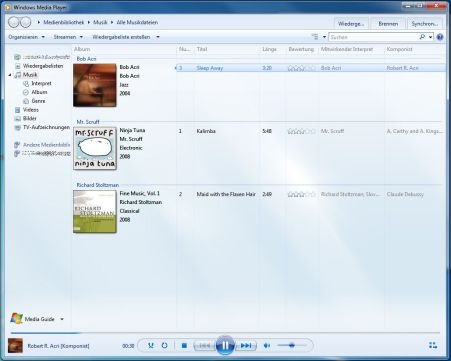Sort by the Länge column header
This screenshot has width=451, height=361.
click(x=269, y=49)
